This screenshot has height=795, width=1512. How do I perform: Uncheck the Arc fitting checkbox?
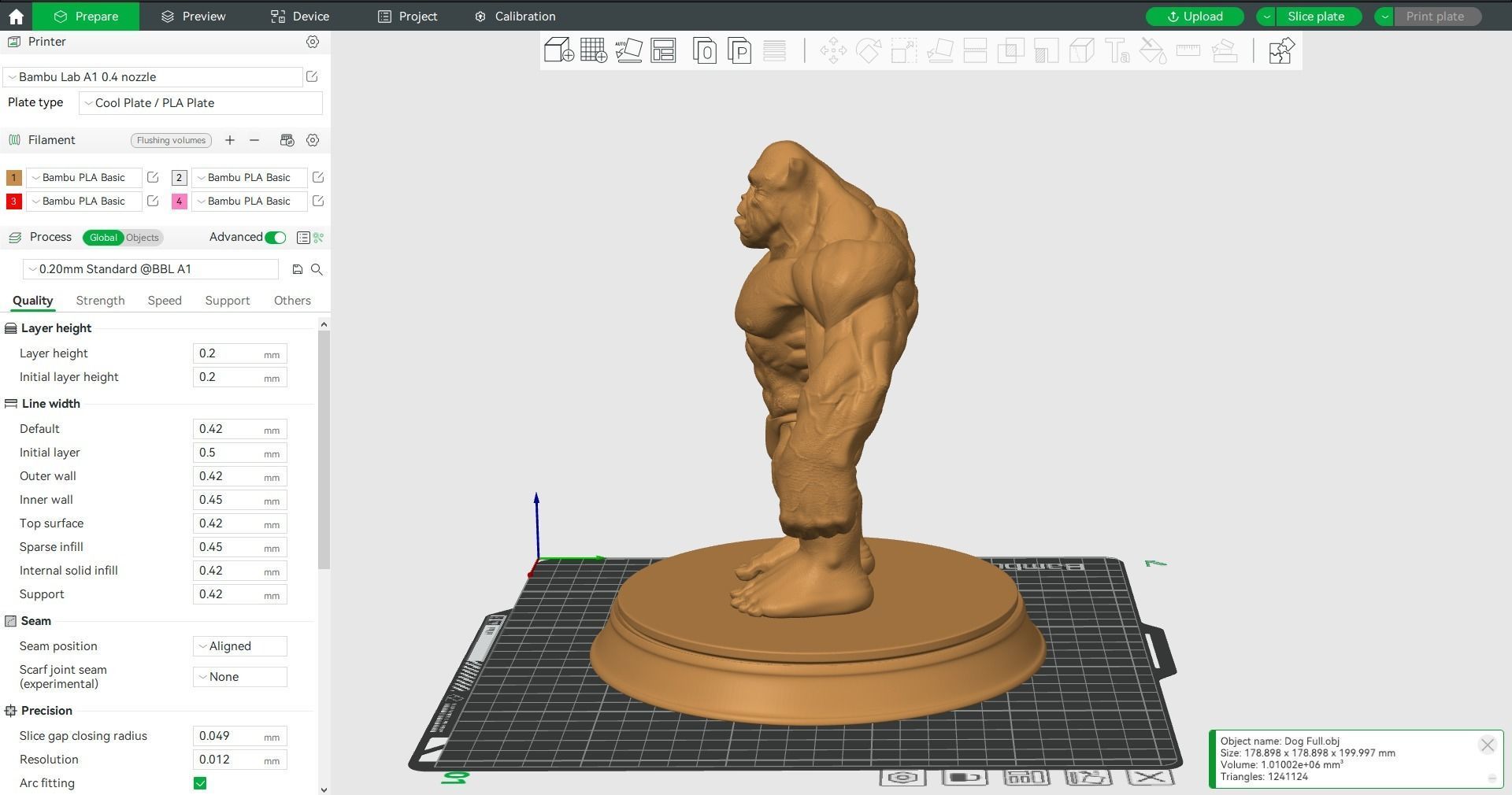[200, 783]
